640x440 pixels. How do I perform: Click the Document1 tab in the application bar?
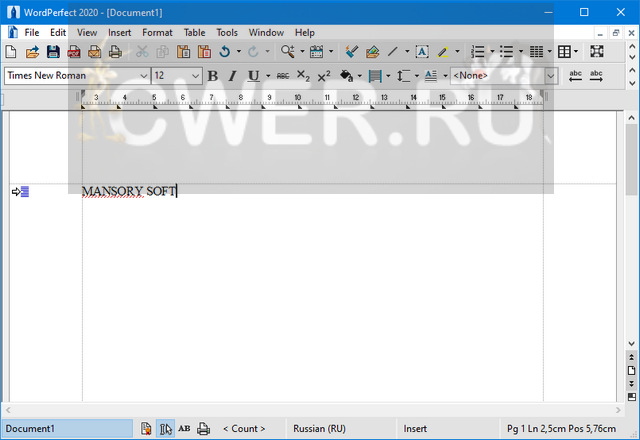click(x=66, y=428)
